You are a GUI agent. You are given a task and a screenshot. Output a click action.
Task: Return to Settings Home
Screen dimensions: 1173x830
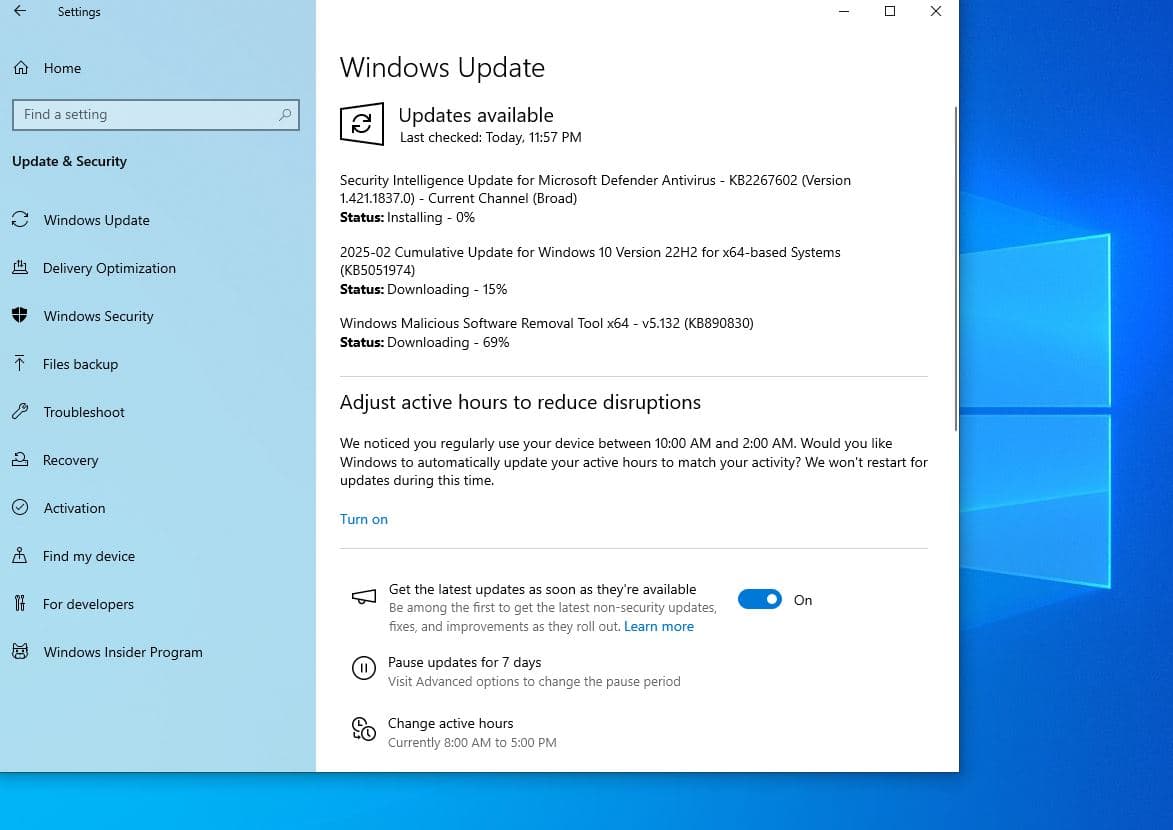[62, 68]
